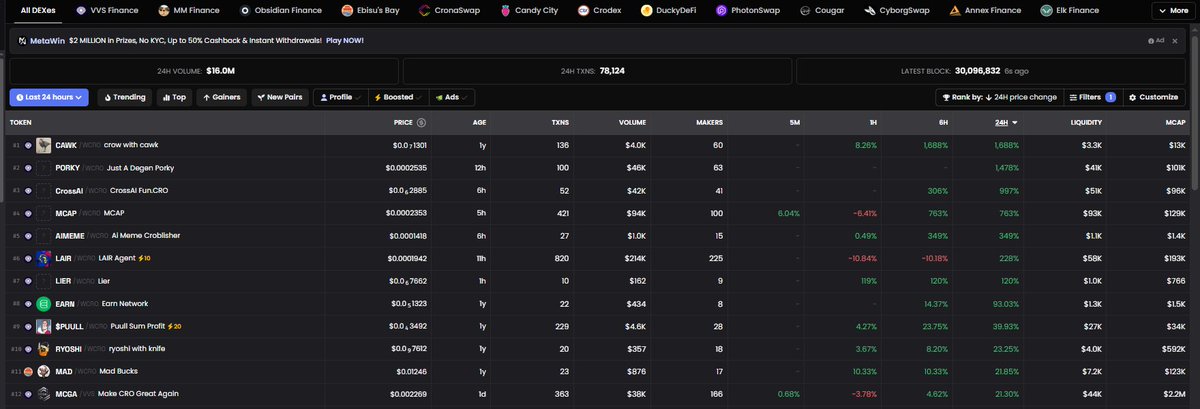
Task: Click the MetaWin ad logo icon
Action: (x=21, y=40)
